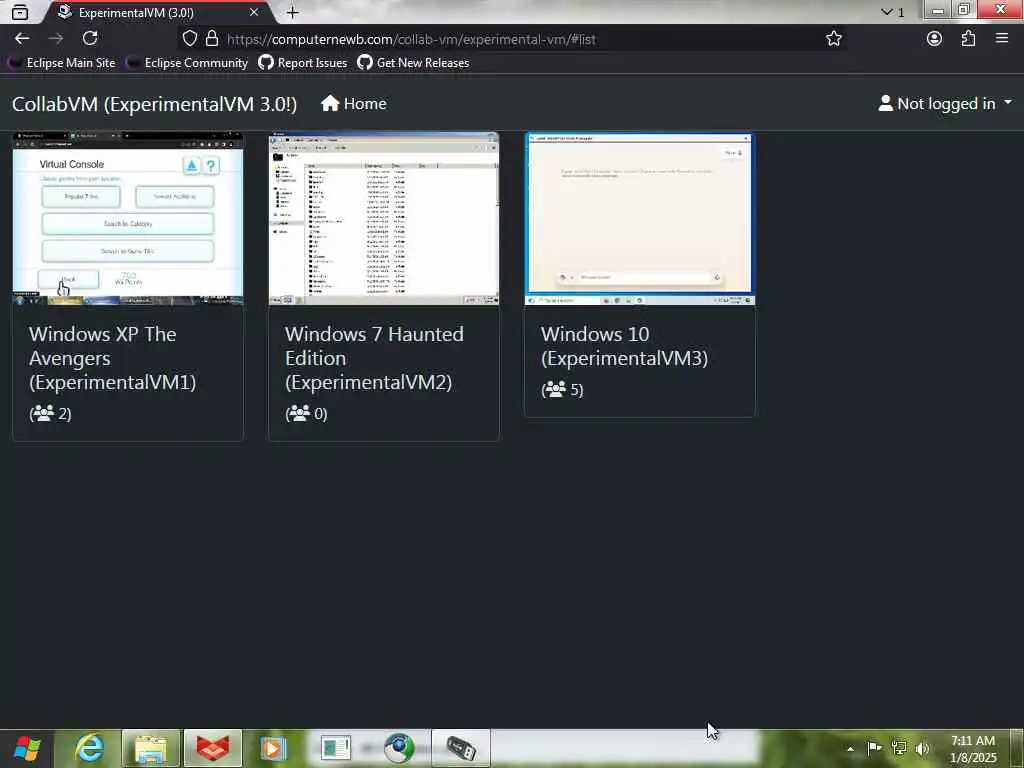Image resolution: width=1024 pixels, height=768 pixels.
Task: Click the user count 2 on ExperimentalVM1
Action: (50, 413)
